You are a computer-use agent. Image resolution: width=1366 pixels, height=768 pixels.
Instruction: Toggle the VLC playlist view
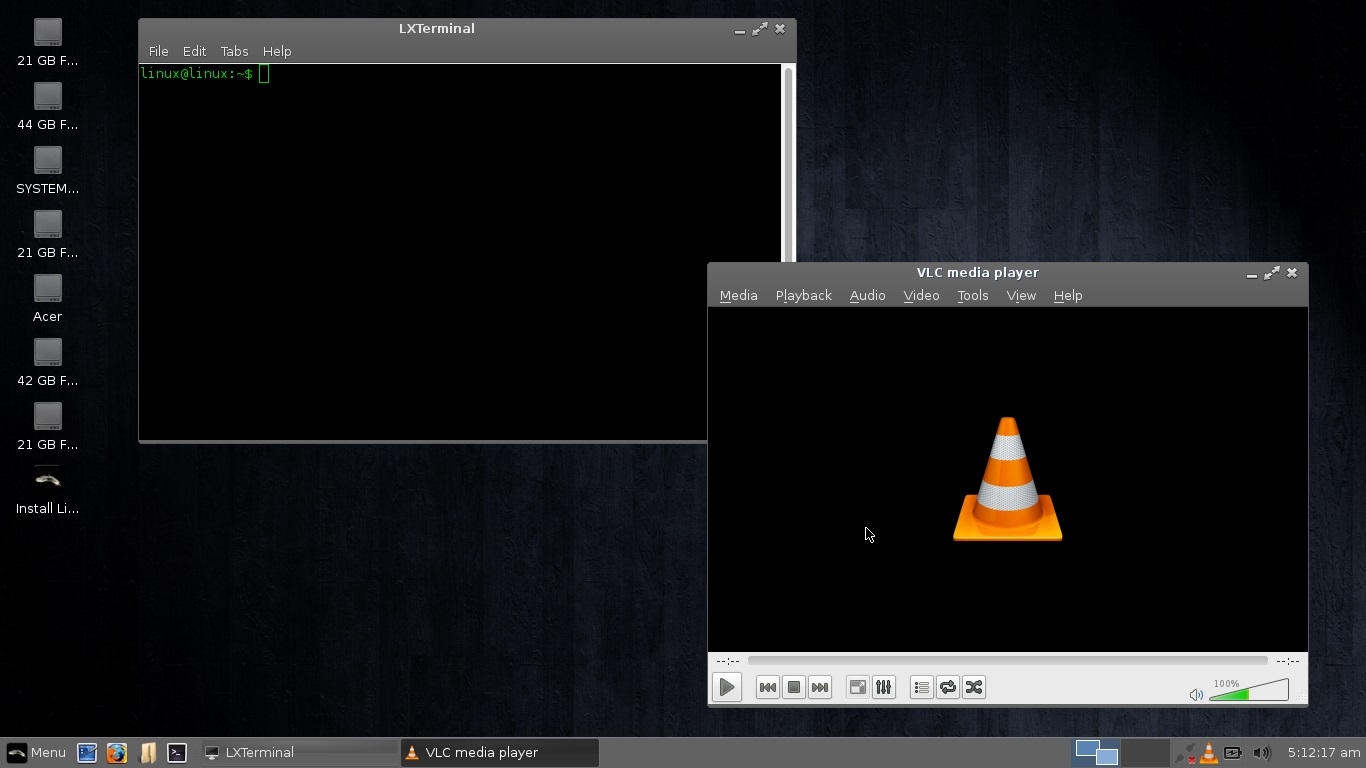click(922, 687)
